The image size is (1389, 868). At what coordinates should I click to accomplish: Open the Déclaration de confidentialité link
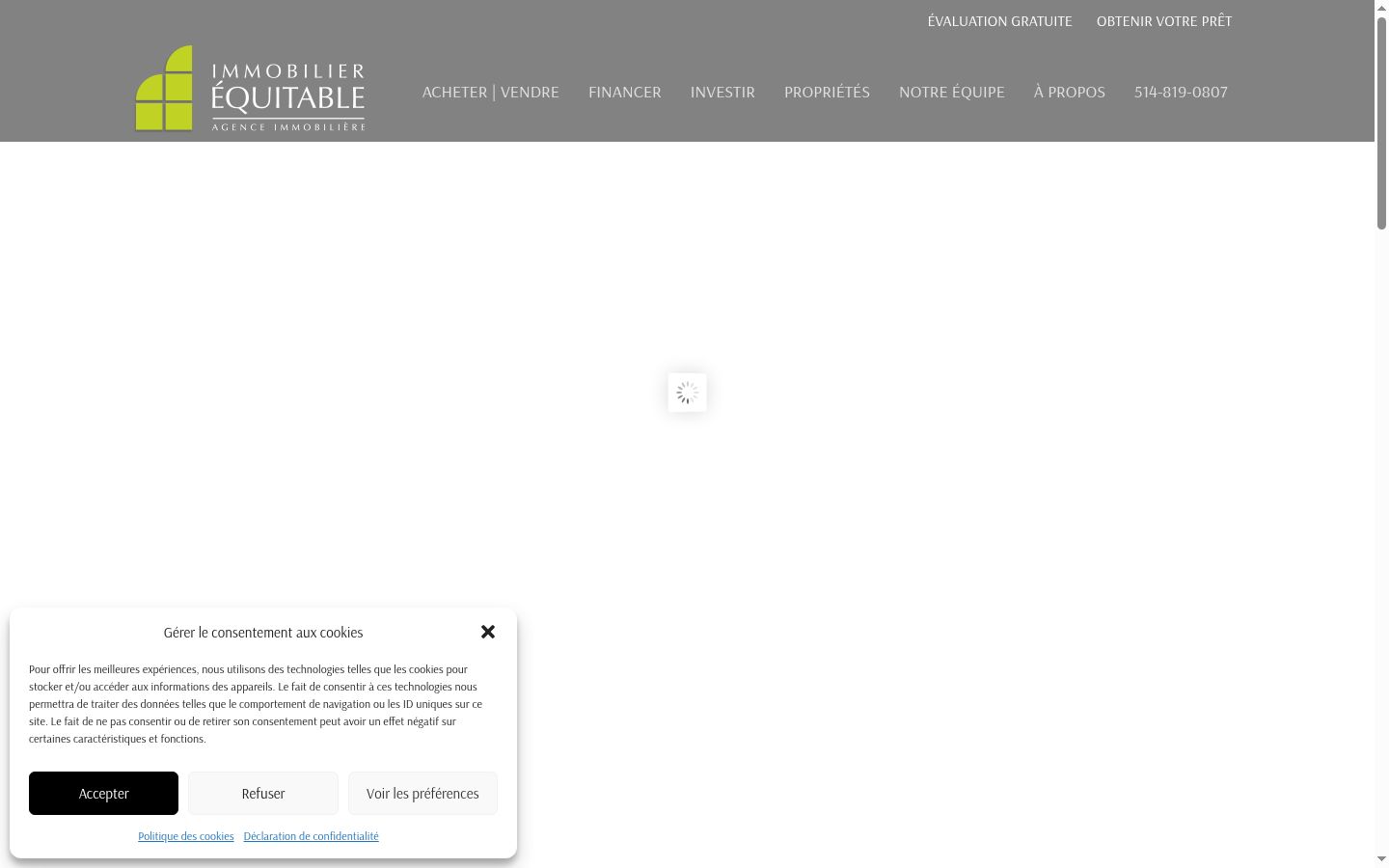311,836
